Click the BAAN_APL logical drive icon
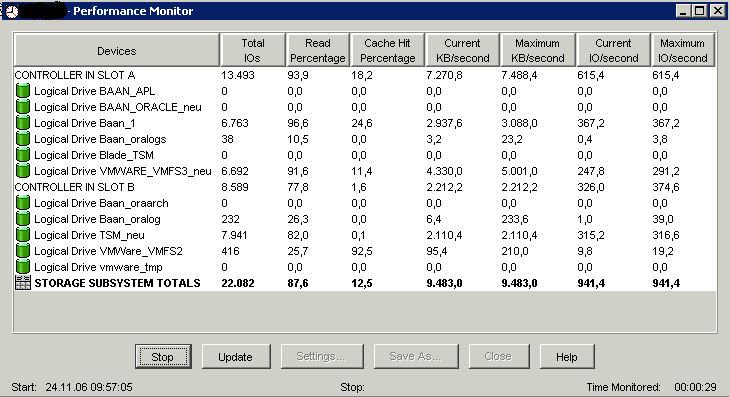This screenshot has width=730, height=397. click(x=23, y=91)
